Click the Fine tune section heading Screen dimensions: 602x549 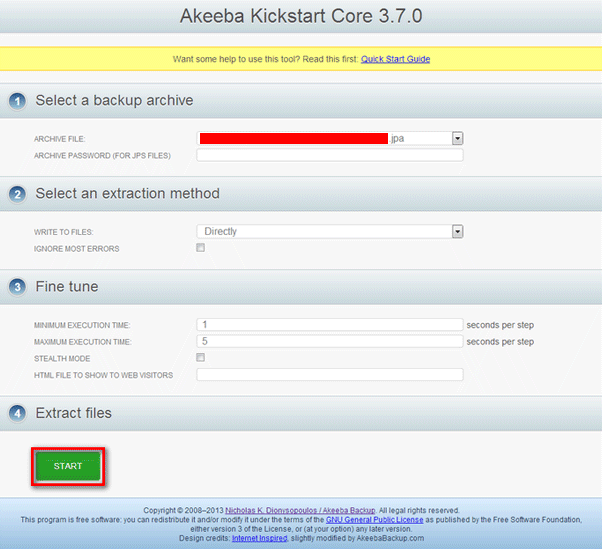[66, 287]
